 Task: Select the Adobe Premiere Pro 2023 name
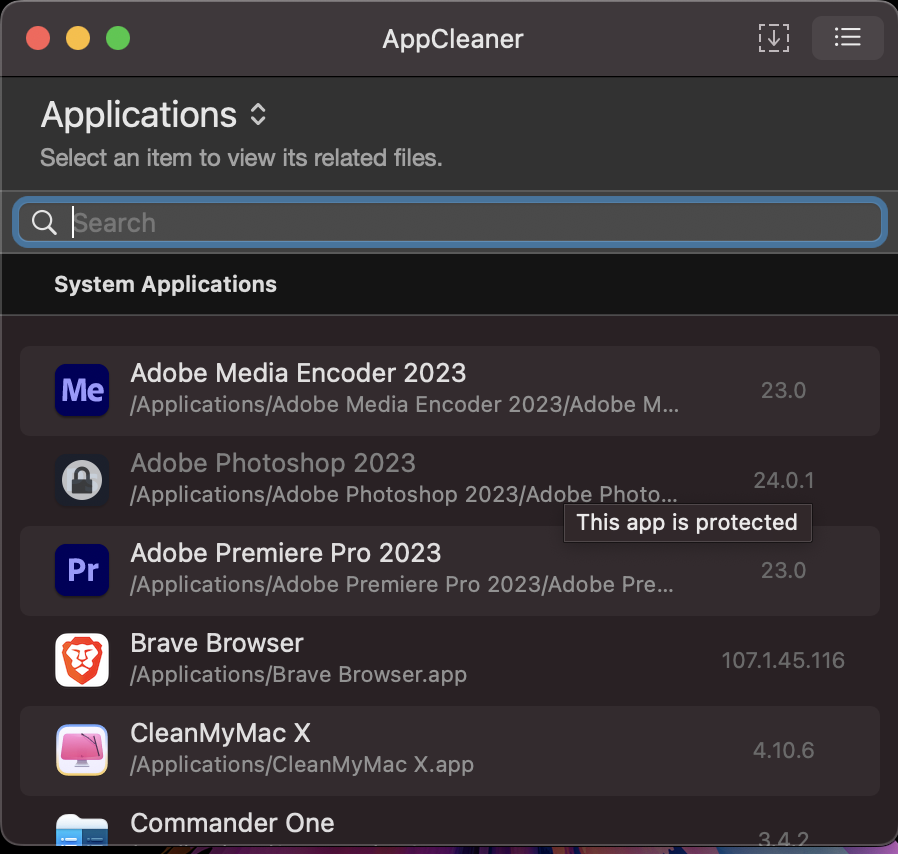pyautogui.click(x=286, y=553)
